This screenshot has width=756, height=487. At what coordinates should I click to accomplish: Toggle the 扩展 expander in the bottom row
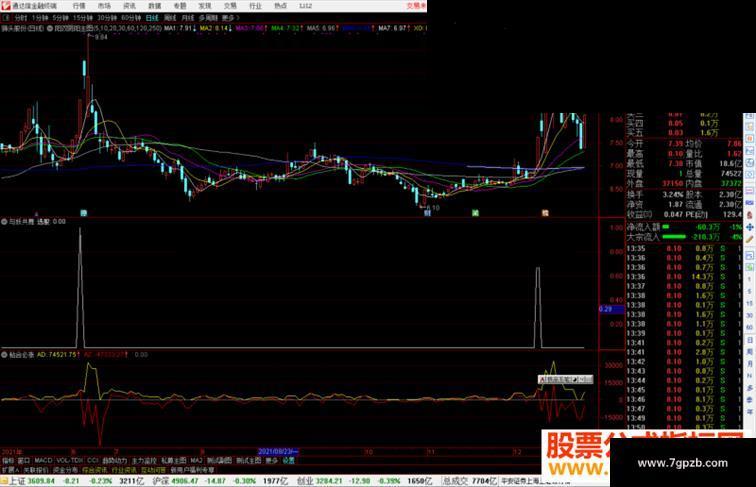(x=10, y=470)
